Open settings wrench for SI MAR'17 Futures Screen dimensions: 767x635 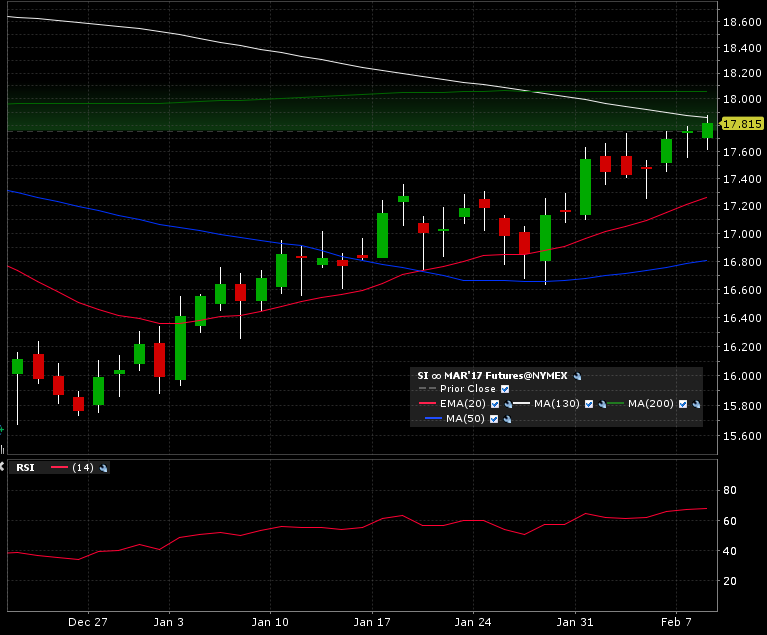[x=578, y=376]
